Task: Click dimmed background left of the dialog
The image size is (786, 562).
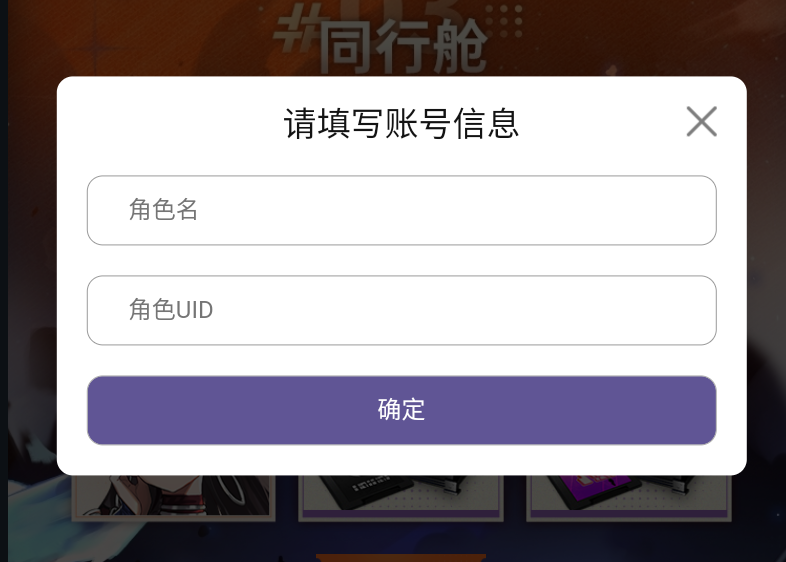Action: (32, 276)
